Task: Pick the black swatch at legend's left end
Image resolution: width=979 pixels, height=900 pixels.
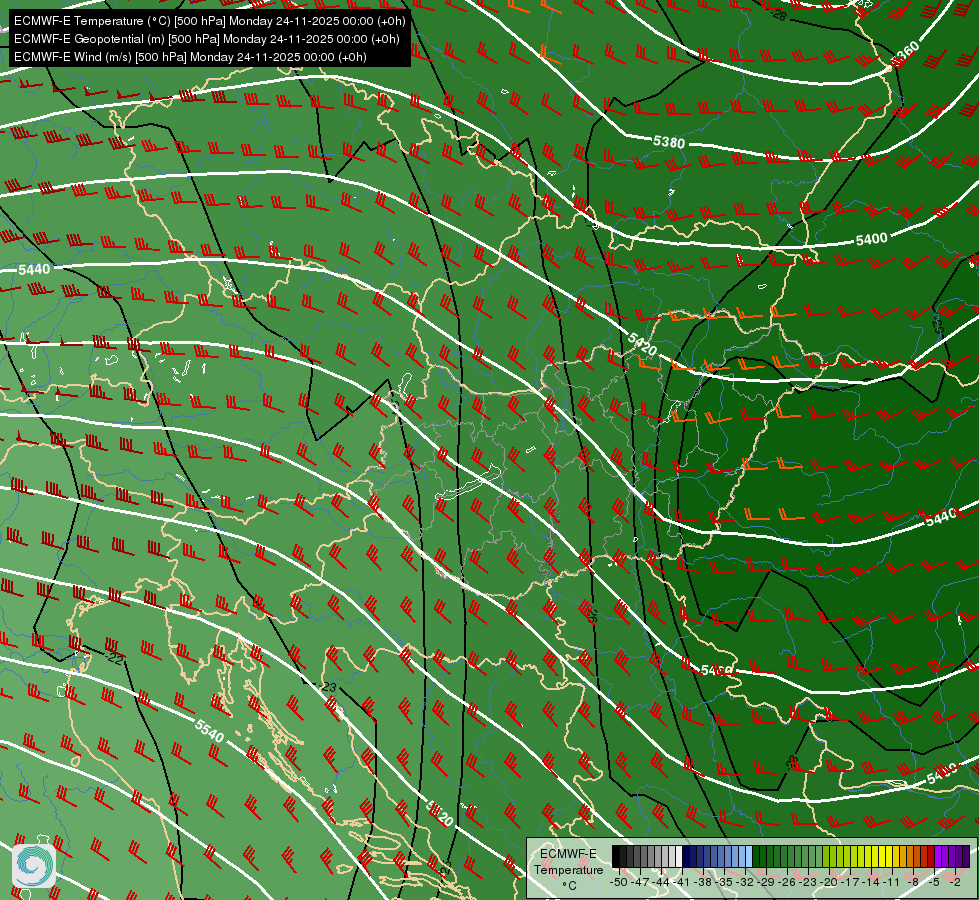Action: (x=616, y=856)
